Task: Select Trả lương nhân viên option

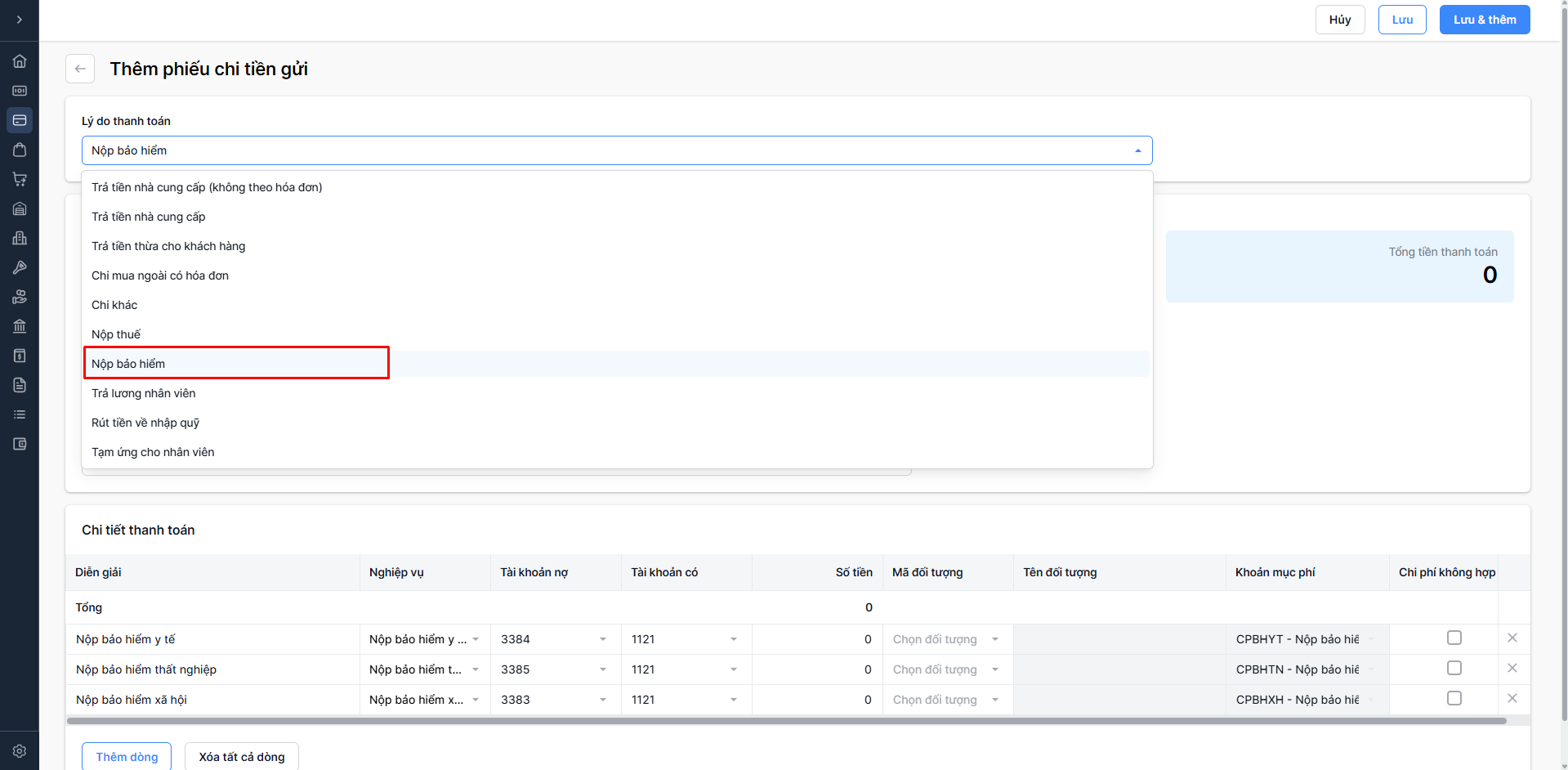Action: coord(144,393)
